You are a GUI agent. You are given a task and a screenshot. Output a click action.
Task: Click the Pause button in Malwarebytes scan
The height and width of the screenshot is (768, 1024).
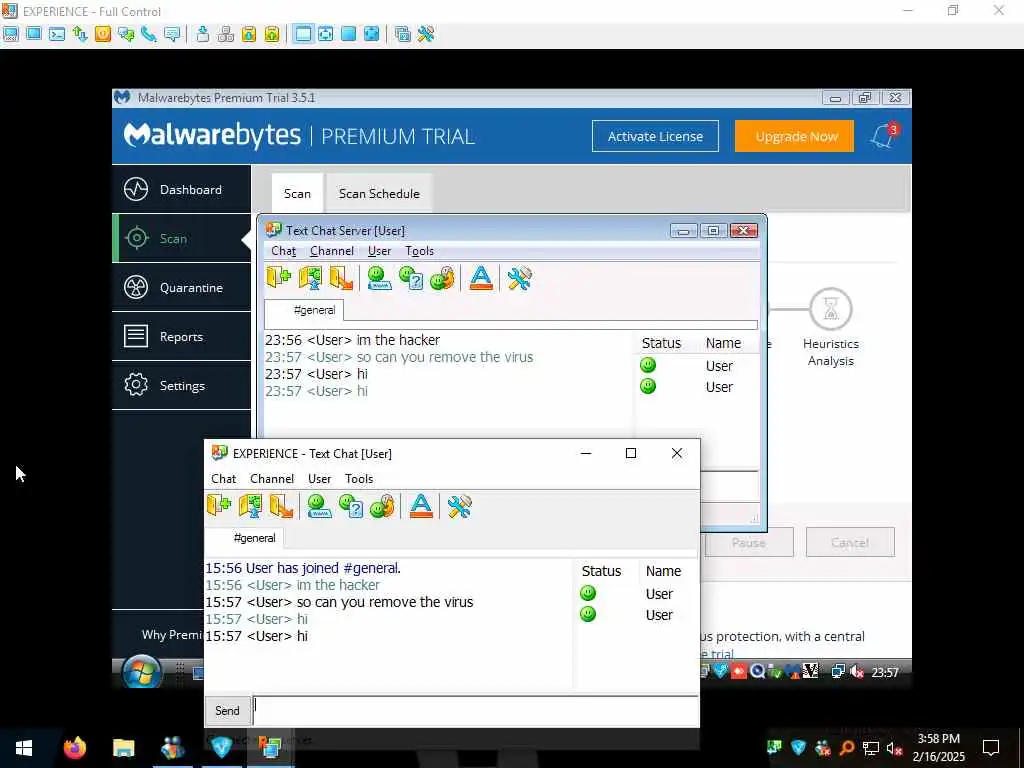748,542
